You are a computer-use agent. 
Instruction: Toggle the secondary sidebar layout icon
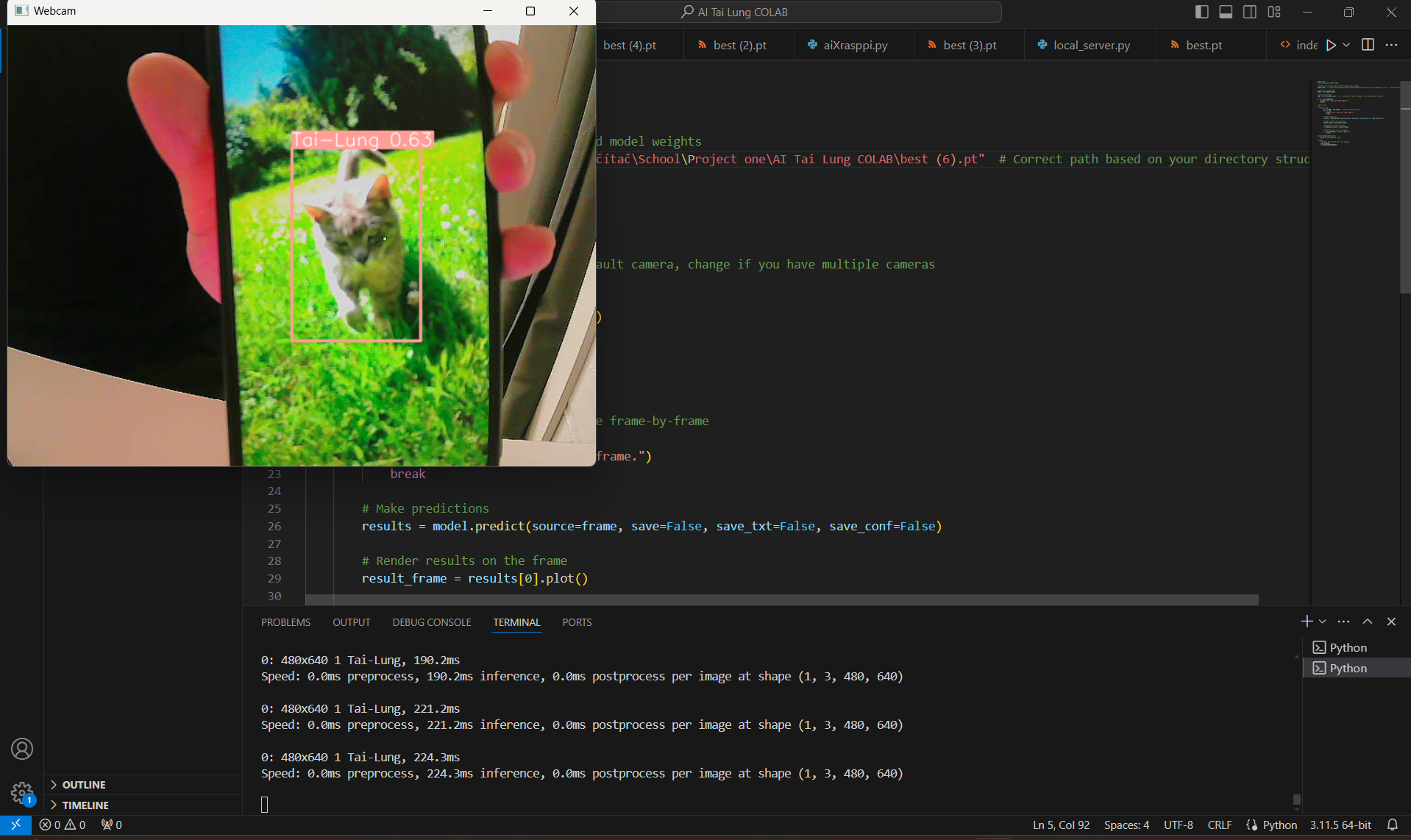click(1250, 12)
